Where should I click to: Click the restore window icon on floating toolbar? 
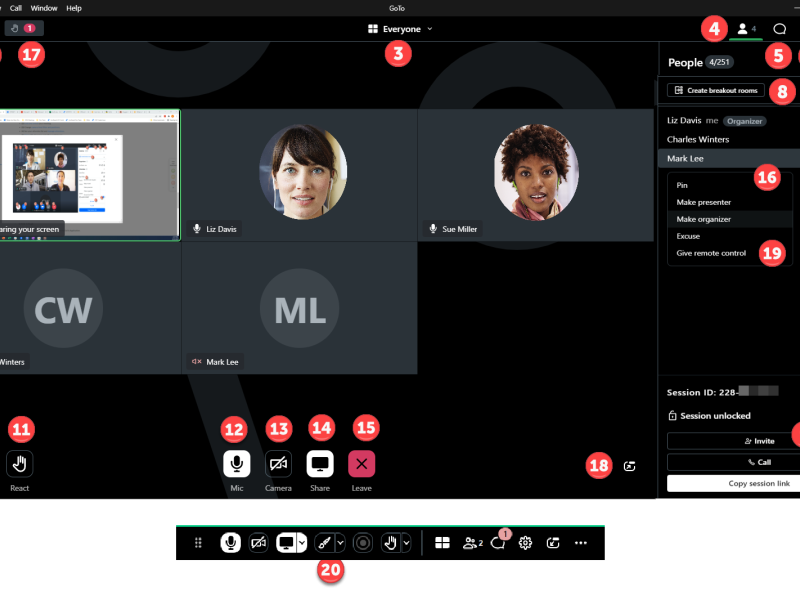pos(553,543)
